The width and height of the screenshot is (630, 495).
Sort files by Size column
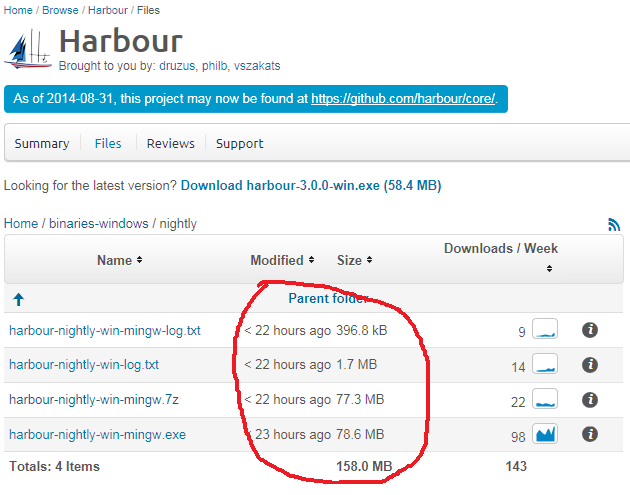[354, 260]
